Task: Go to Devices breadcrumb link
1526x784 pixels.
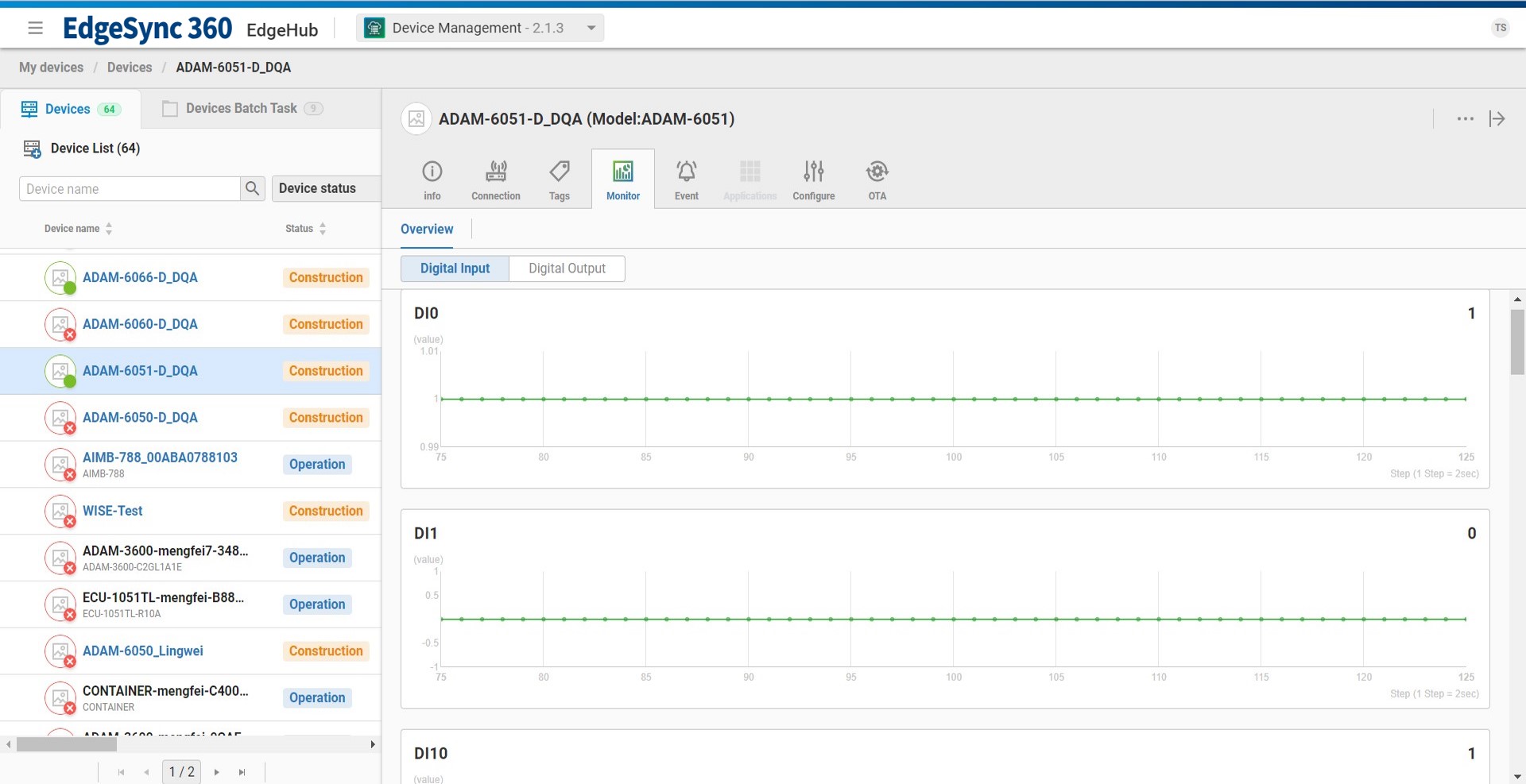Action: click(130, 68)
